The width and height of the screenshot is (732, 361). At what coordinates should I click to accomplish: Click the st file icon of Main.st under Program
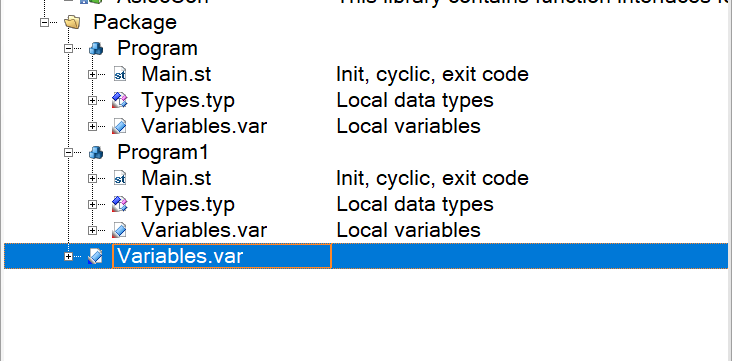120,74
